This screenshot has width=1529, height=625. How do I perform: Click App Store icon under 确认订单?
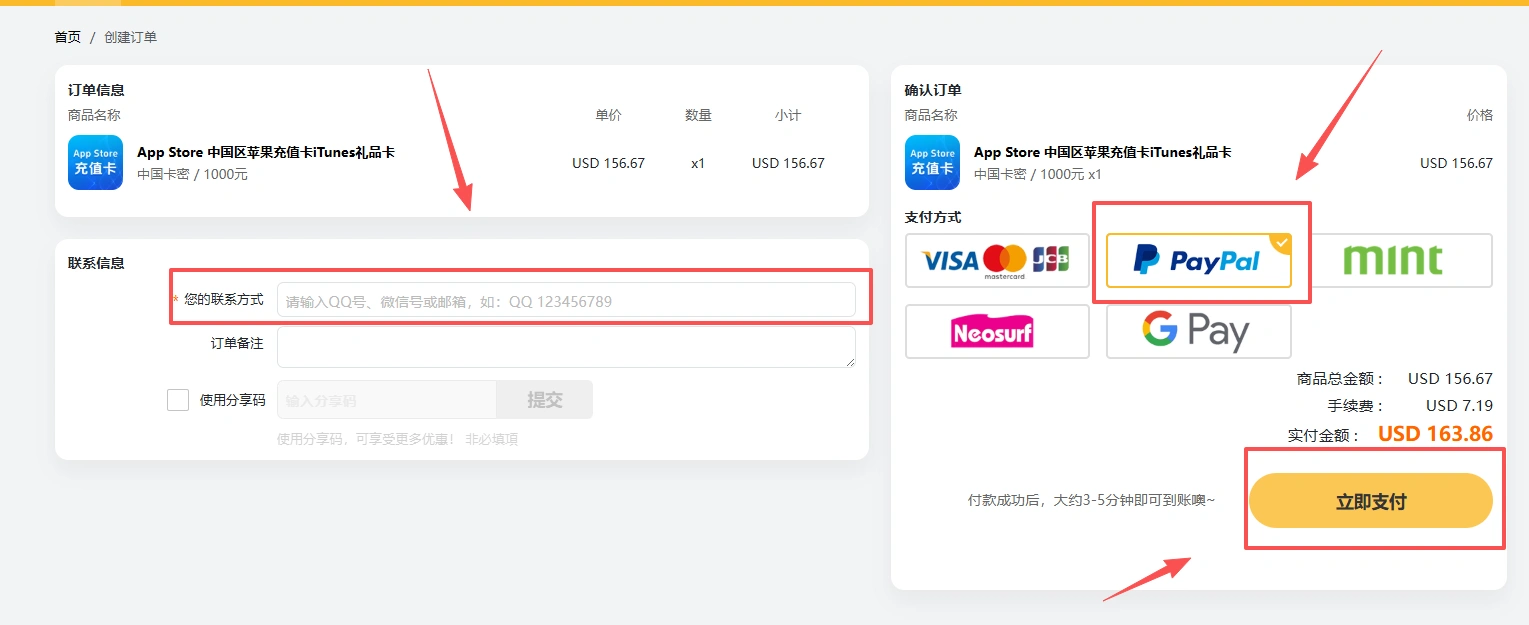pyautogui.click(x=932, y=162)
